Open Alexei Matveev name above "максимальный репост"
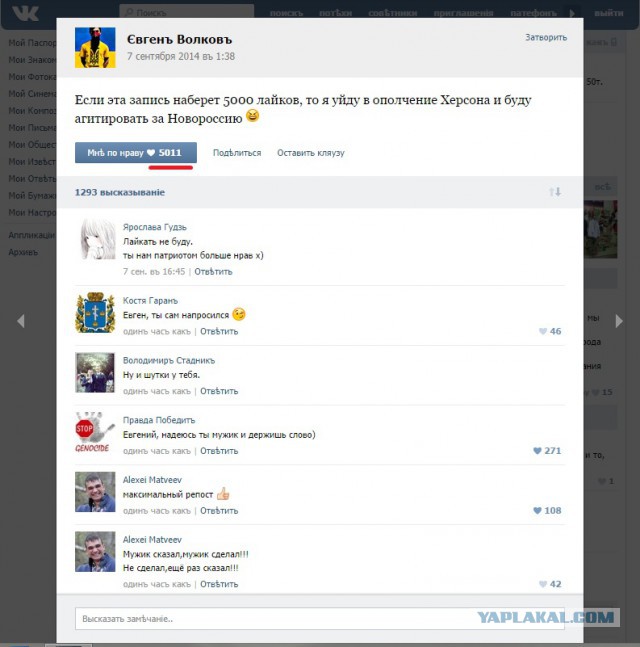 coord(152,480)
